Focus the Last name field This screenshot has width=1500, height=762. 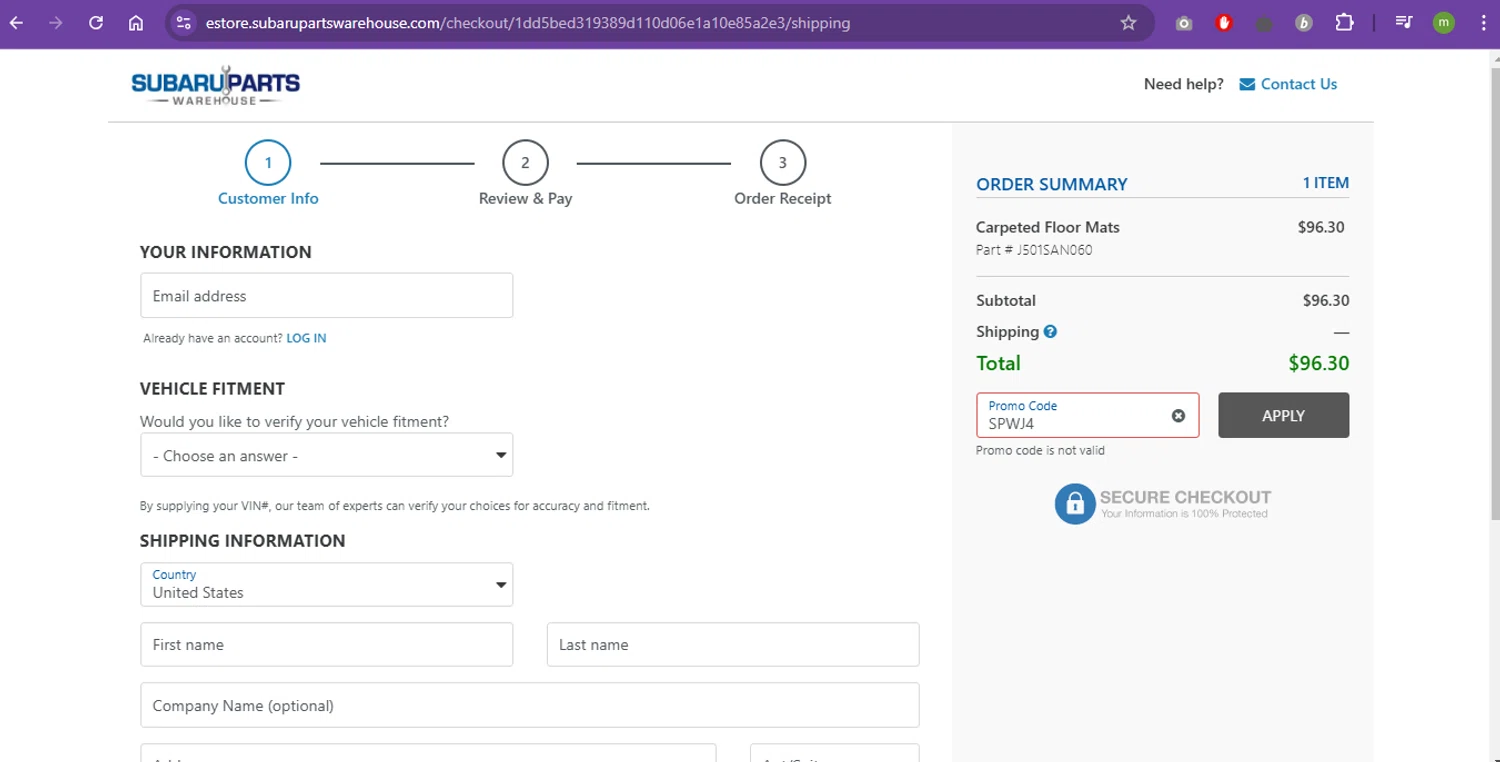click(x=733, y=645)
